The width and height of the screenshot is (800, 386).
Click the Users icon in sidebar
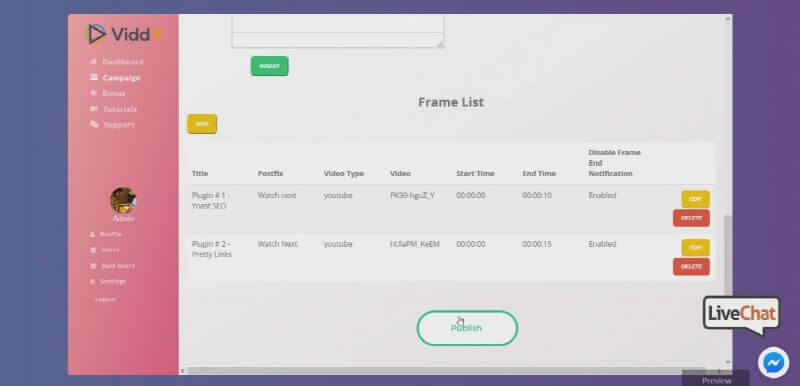(x=92, y=250)
